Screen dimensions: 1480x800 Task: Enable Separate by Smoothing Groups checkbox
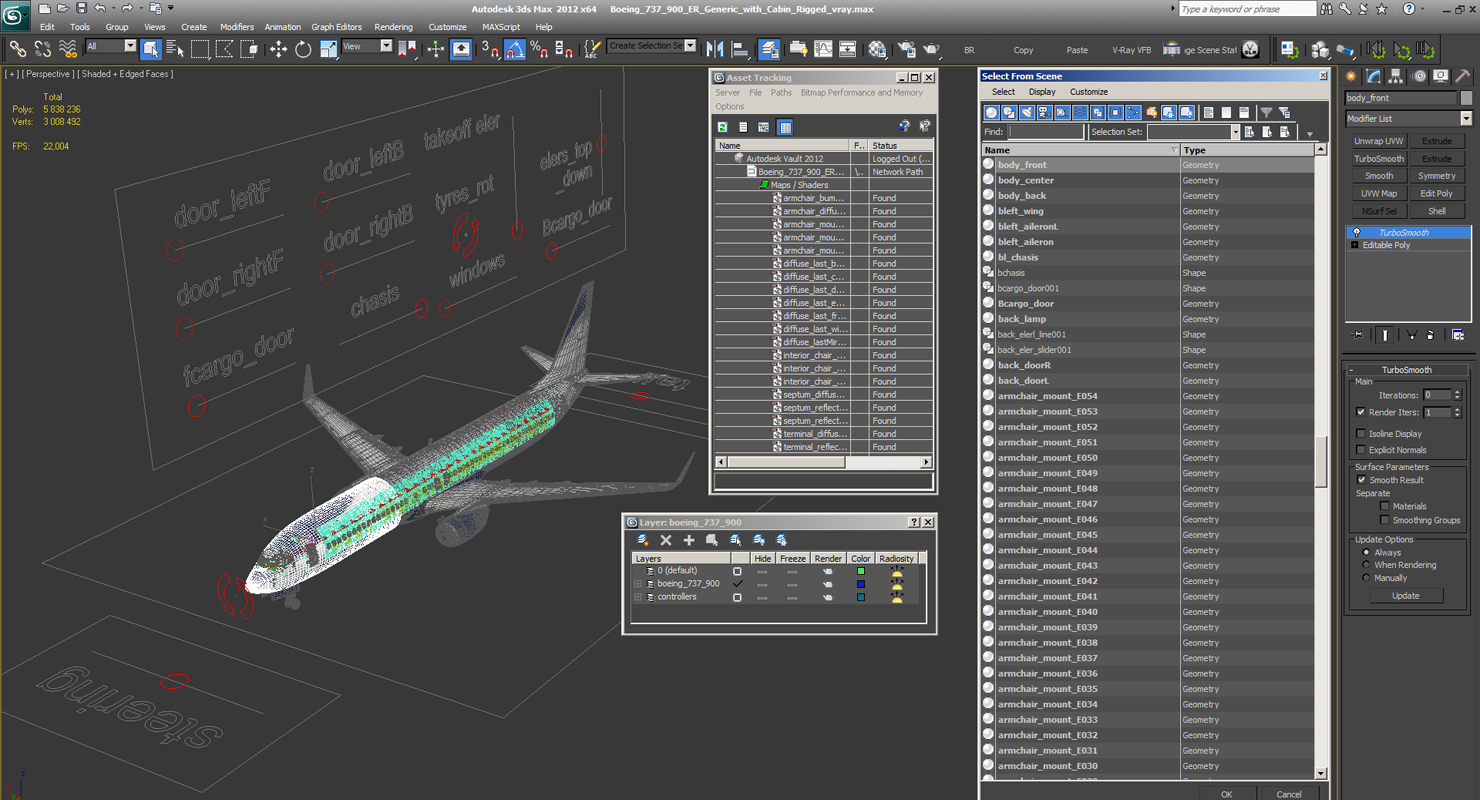(x=1385, y=520)
